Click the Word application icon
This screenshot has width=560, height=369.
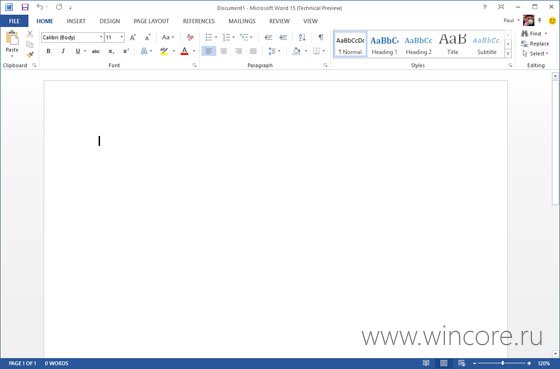pyautogui.click(x=9, y=7)
